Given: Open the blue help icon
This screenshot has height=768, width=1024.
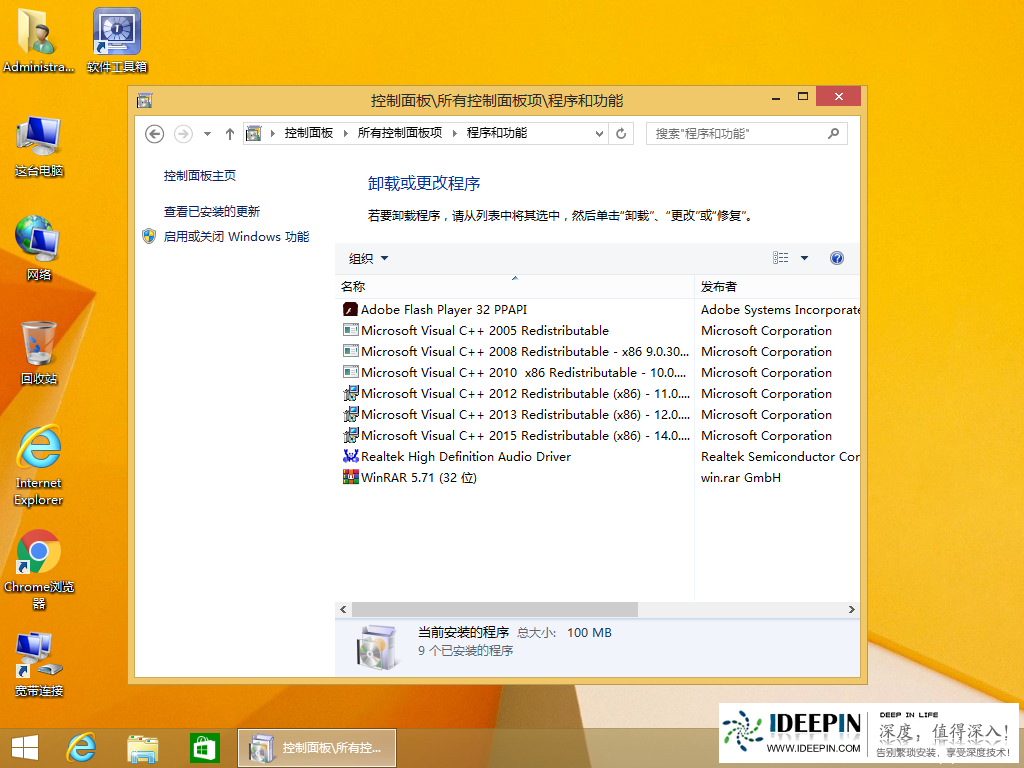Looking at the screenshot, I should pos(837,258).
